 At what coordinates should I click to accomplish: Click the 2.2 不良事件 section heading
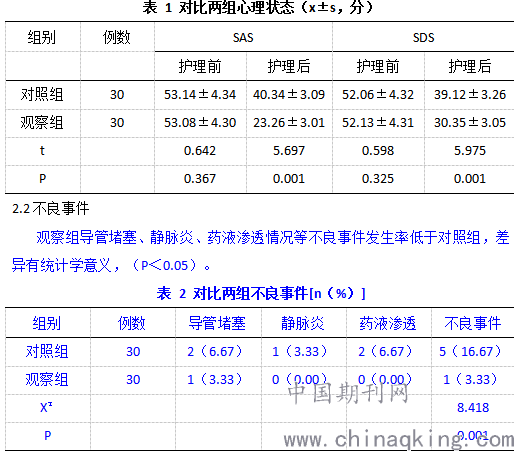point(51,209)
